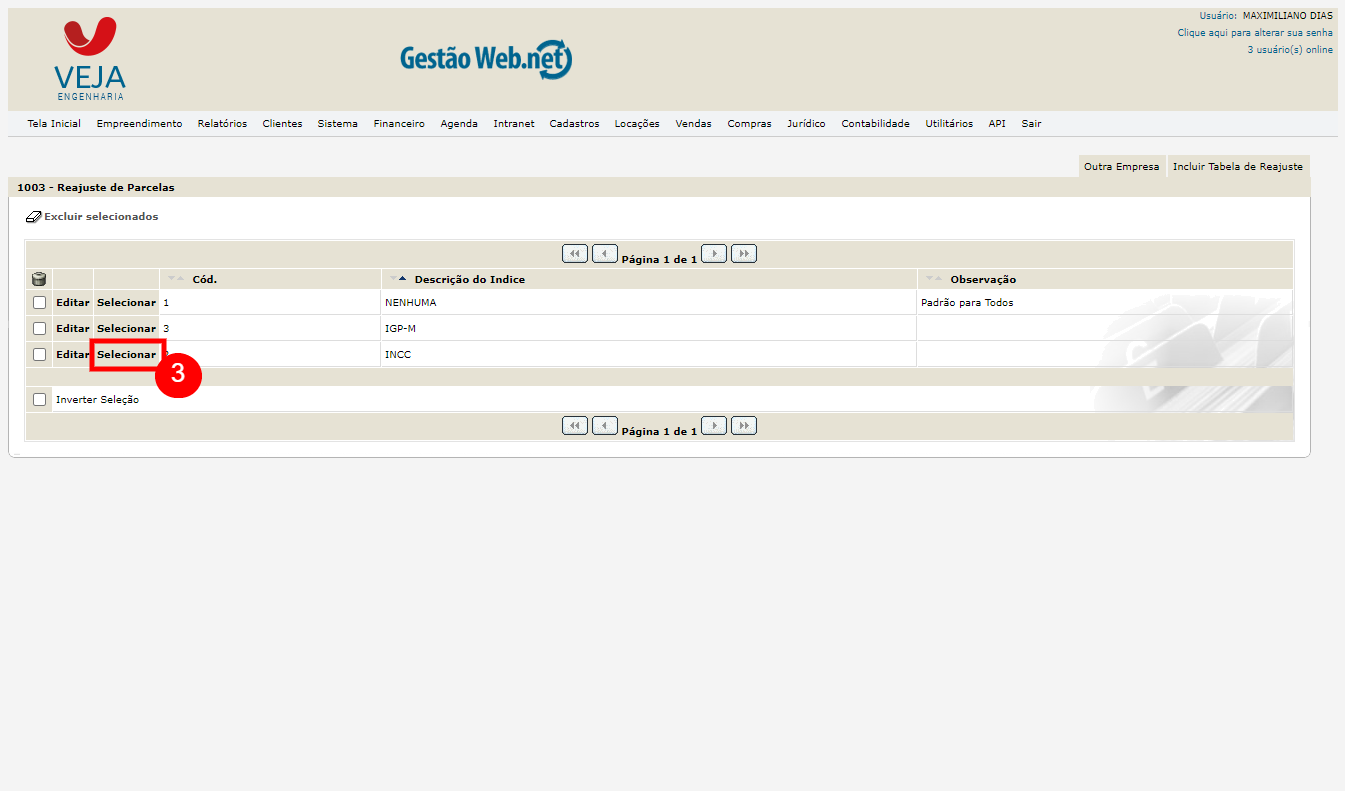Tick the checkbox for IGP-M row

coord(40,328)
